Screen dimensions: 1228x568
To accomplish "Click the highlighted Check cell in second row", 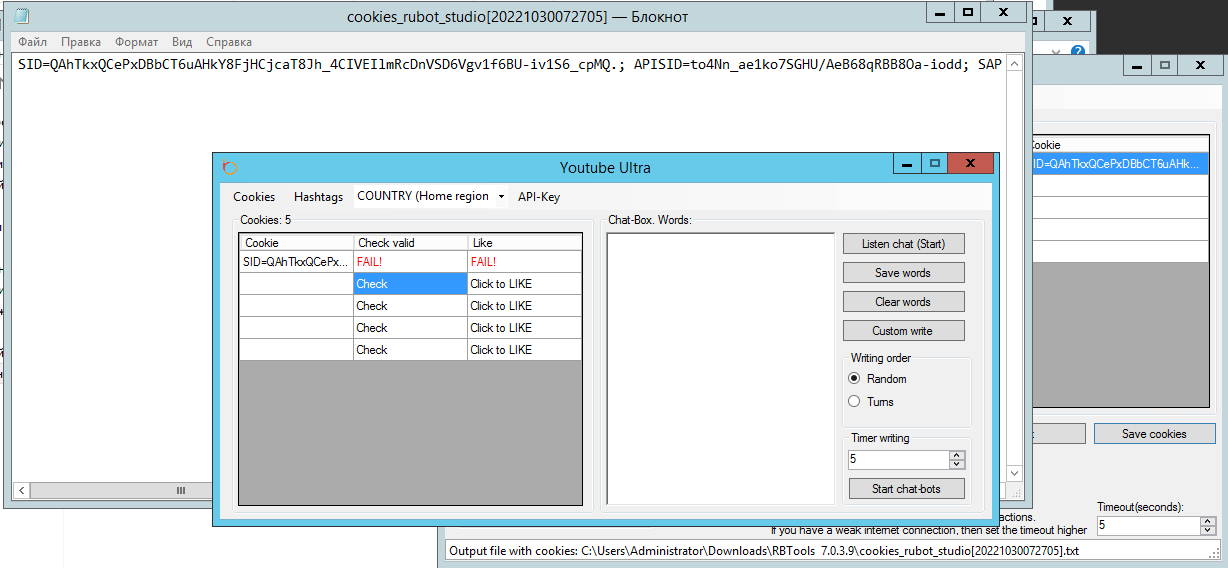I will coord(410,284).
